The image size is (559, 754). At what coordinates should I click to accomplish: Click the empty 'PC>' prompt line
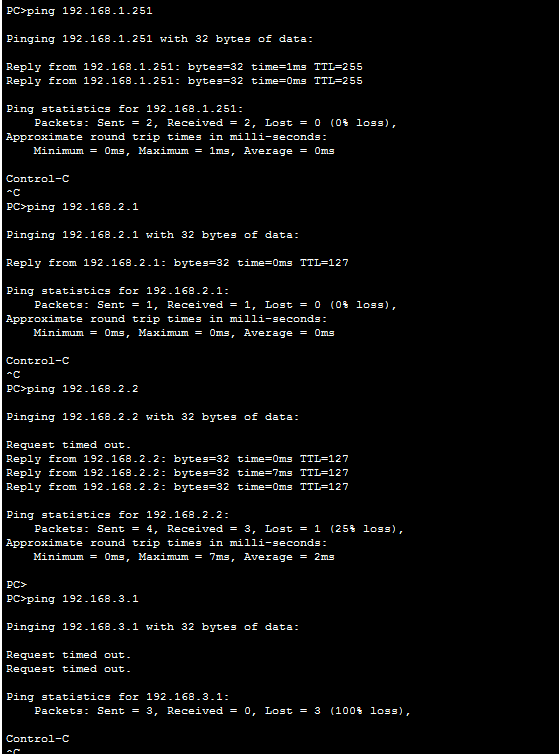tap(17, 585)
